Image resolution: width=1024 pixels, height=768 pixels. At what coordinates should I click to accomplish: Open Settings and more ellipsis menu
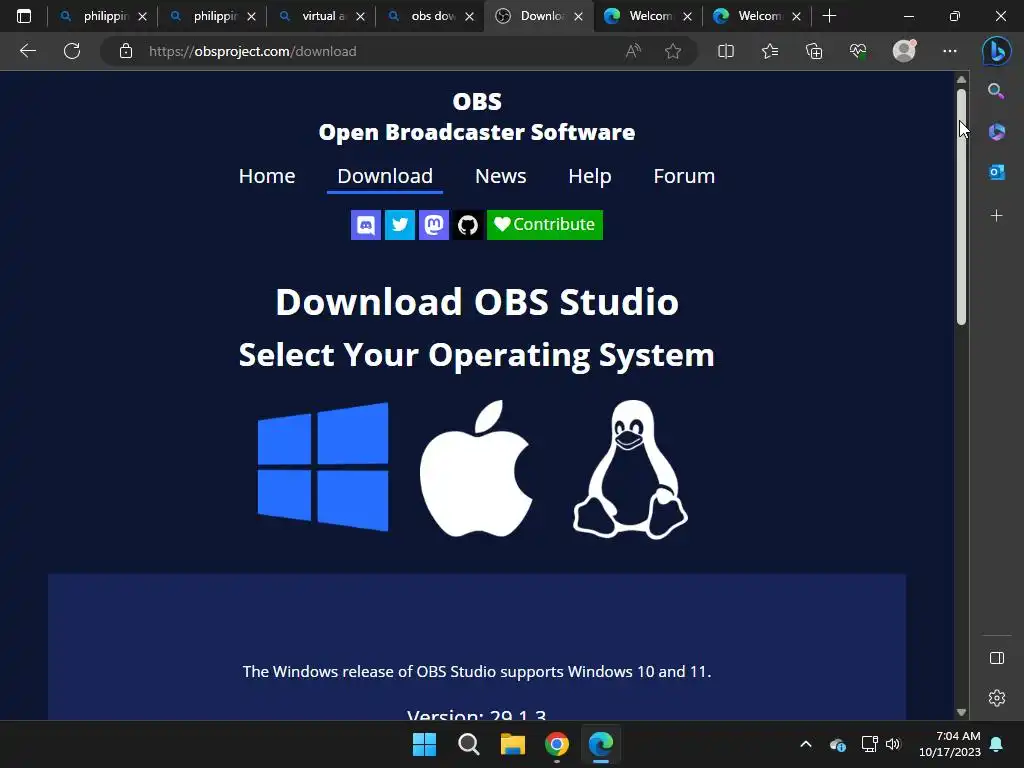point(950,51)
